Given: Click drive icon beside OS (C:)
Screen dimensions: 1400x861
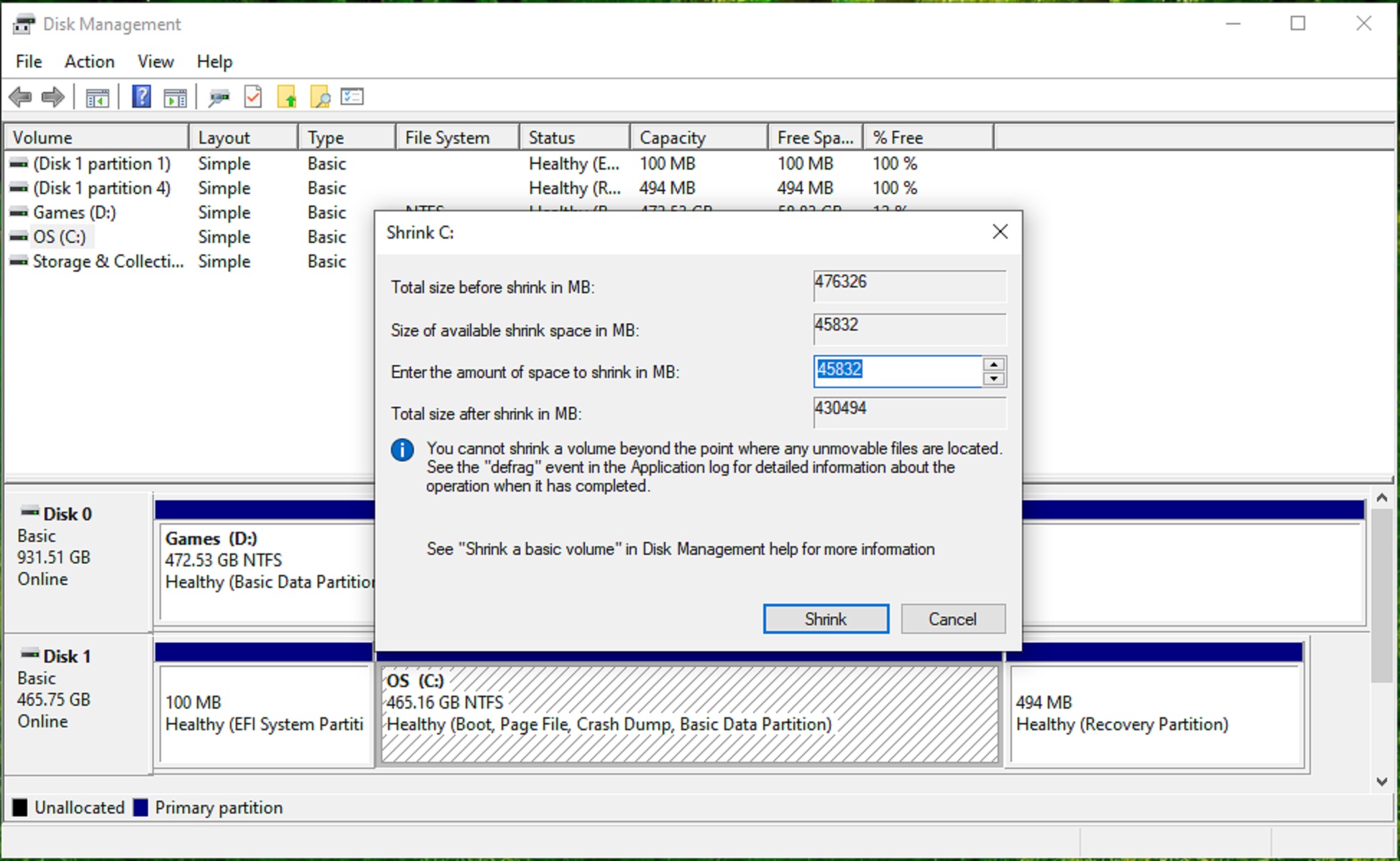Looking at the screenshot, I should click(19, 237).
